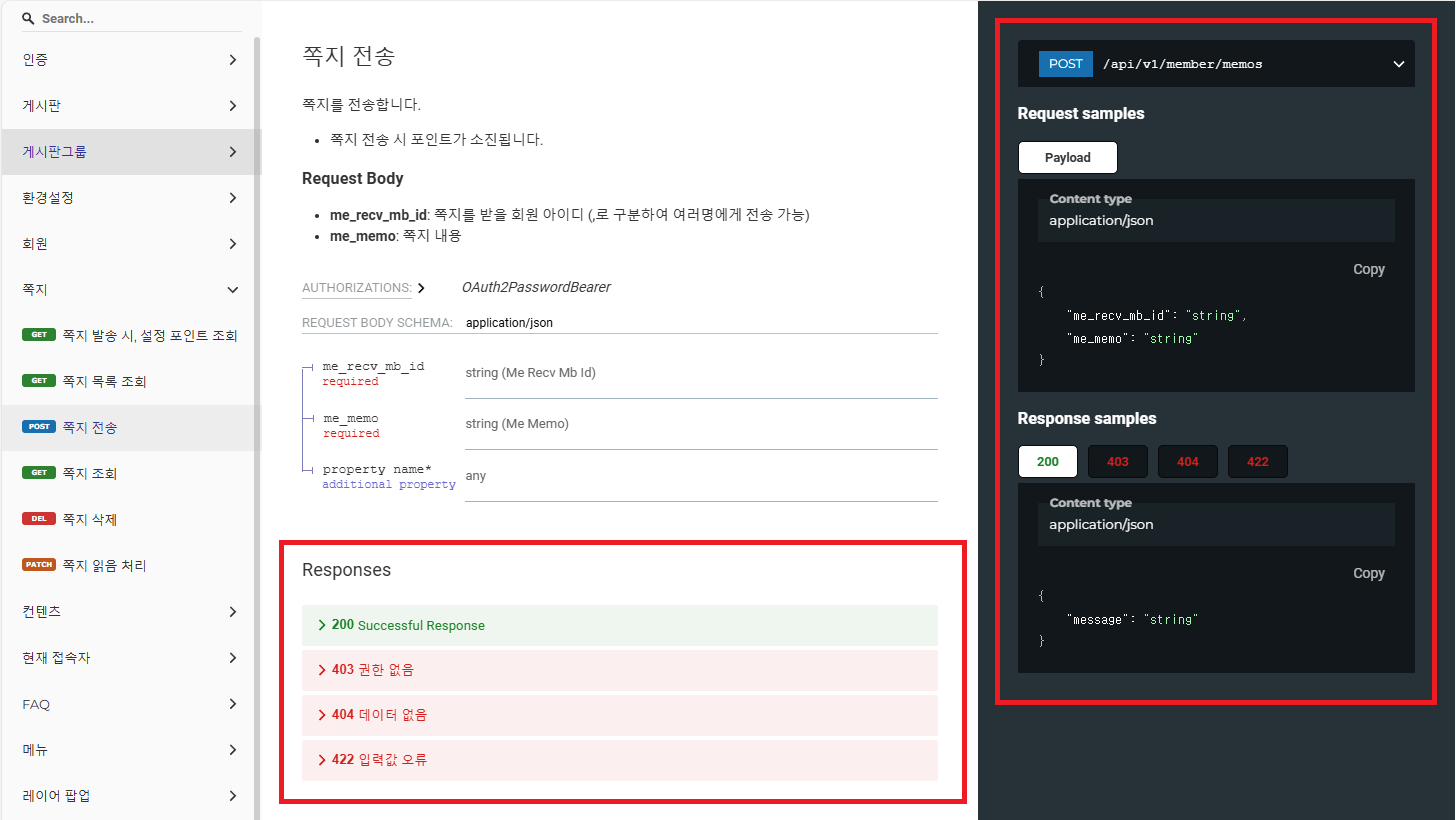Viewport: 1456px width, 820px height.
Task: Expand the AUTHORIZATIONS section arrow
Action: point(421,288)
